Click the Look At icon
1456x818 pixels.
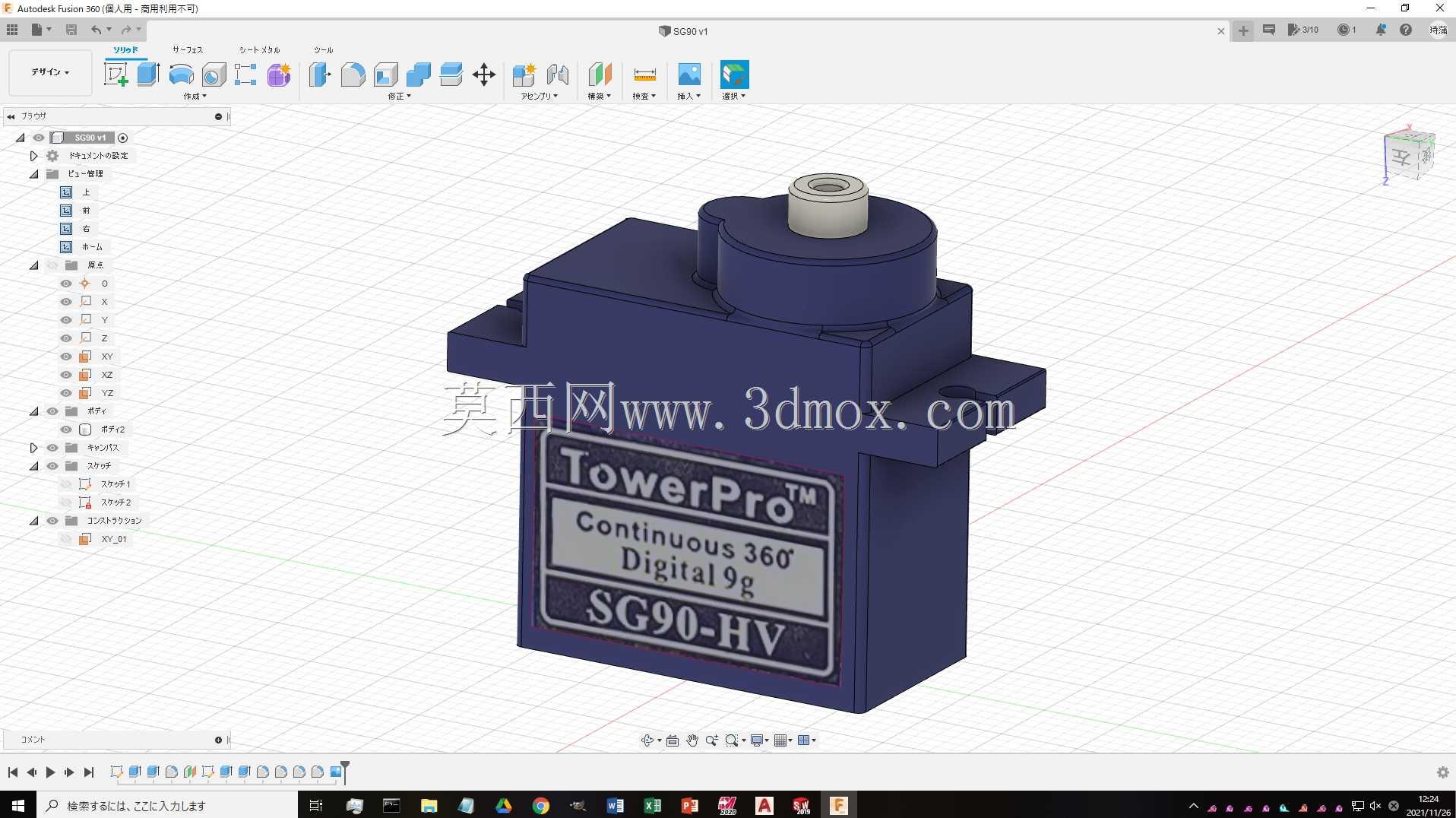[673, 740]
